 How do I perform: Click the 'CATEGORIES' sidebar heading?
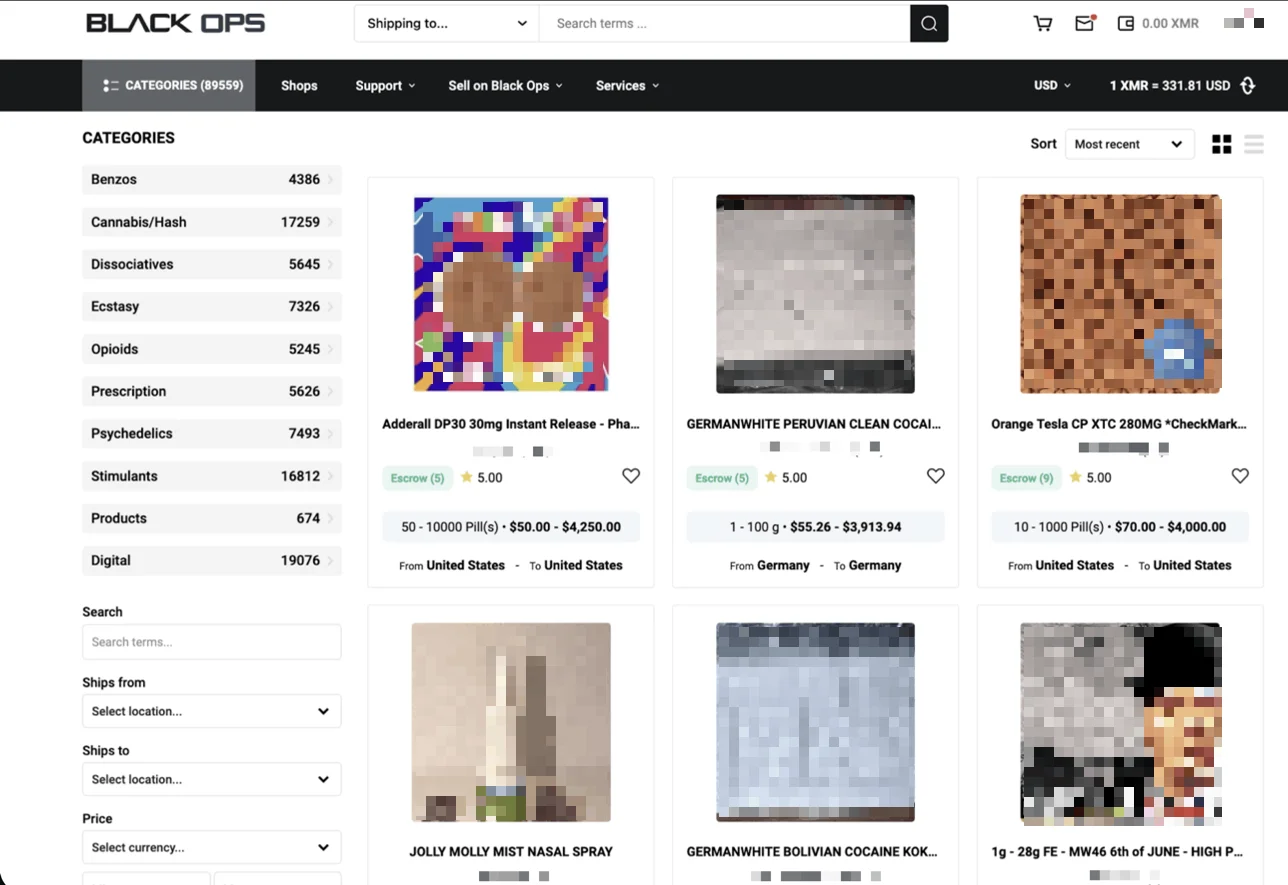click(128, 138)
